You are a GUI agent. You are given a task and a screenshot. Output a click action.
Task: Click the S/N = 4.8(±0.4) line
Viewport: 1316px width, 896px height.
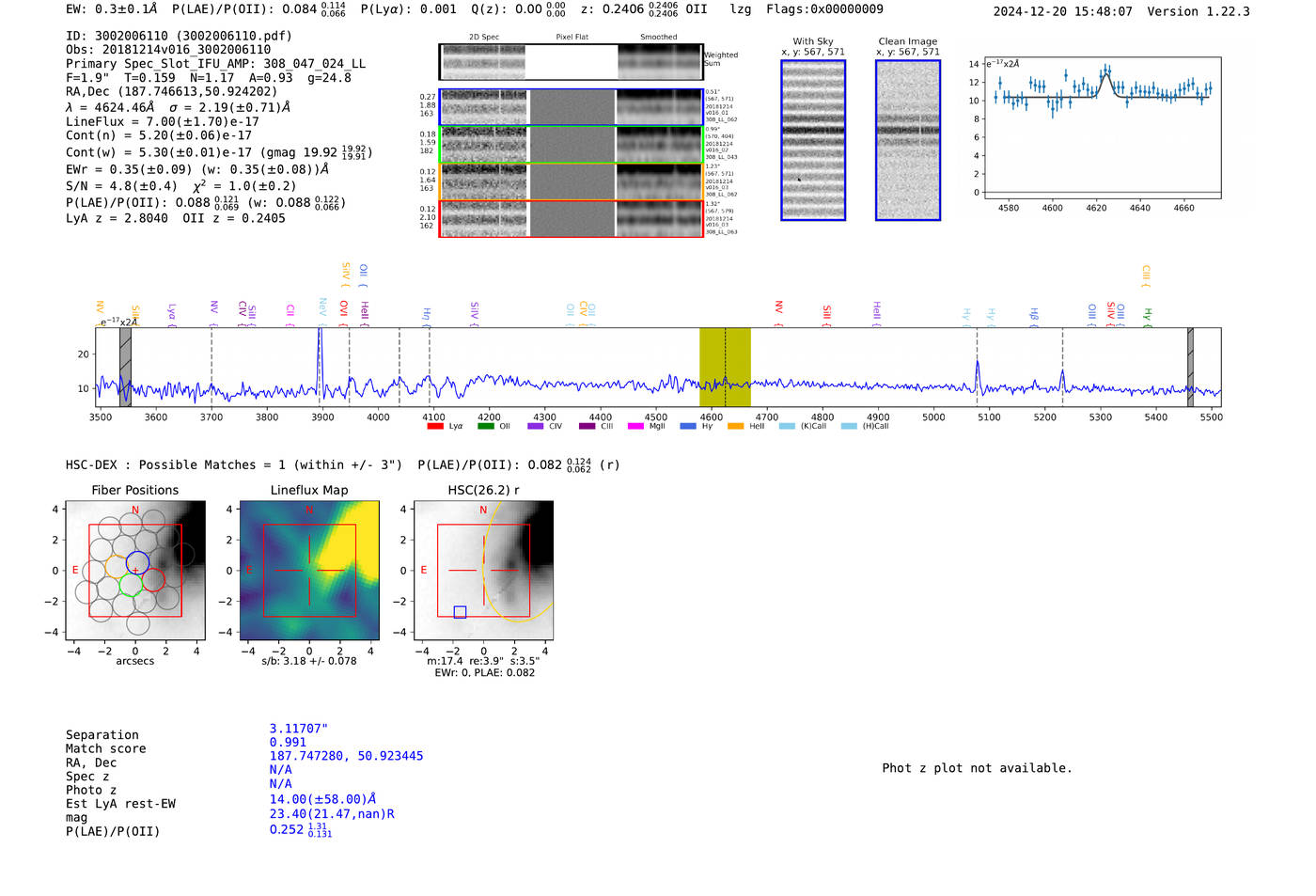121,186
